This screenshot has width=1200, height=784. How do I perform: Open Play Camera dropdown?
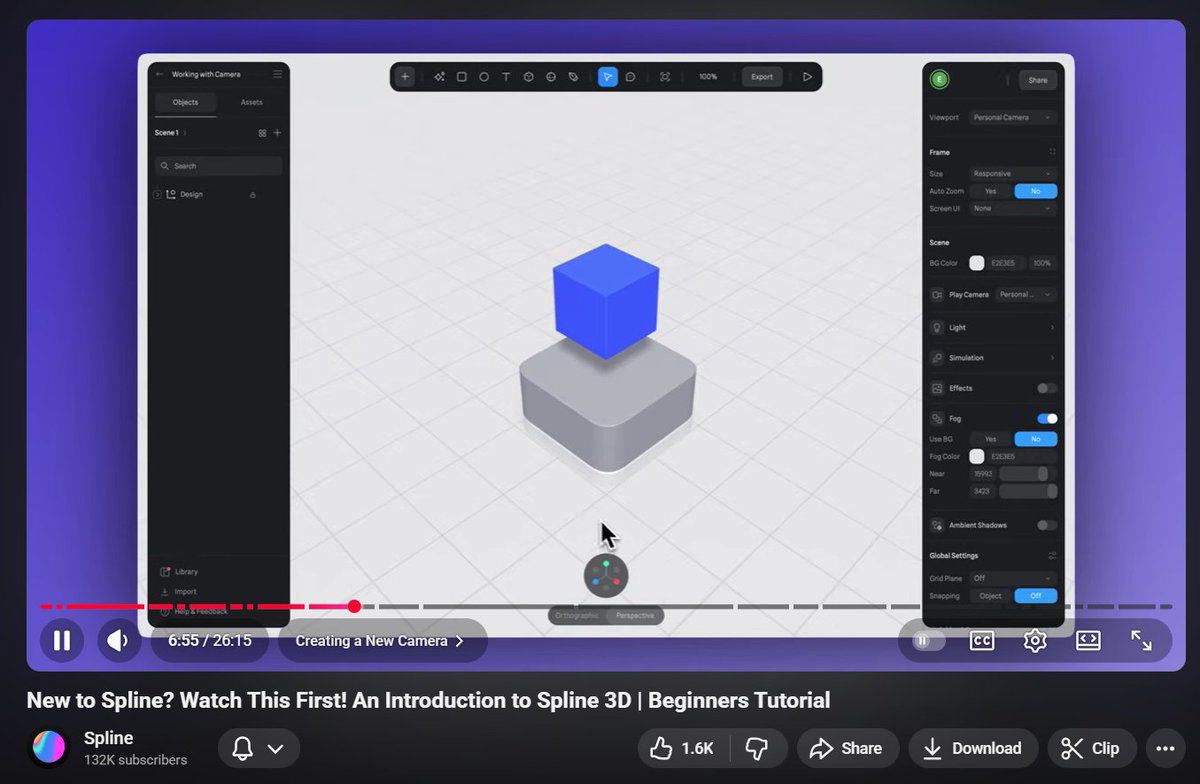pyautogui.click(x=1027, y=294)
